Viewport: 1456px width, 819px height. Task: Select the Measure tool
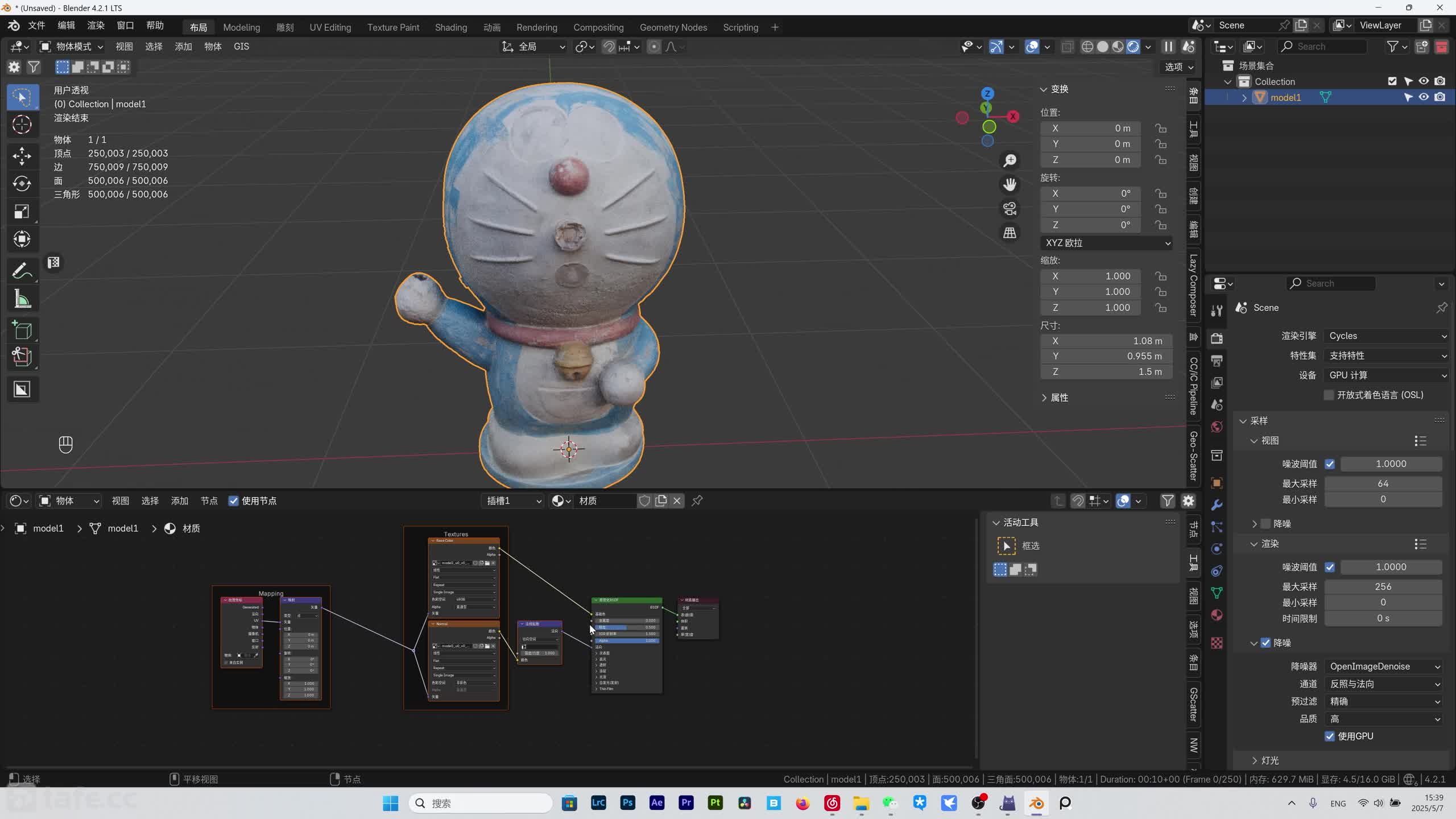coord(22,299)
